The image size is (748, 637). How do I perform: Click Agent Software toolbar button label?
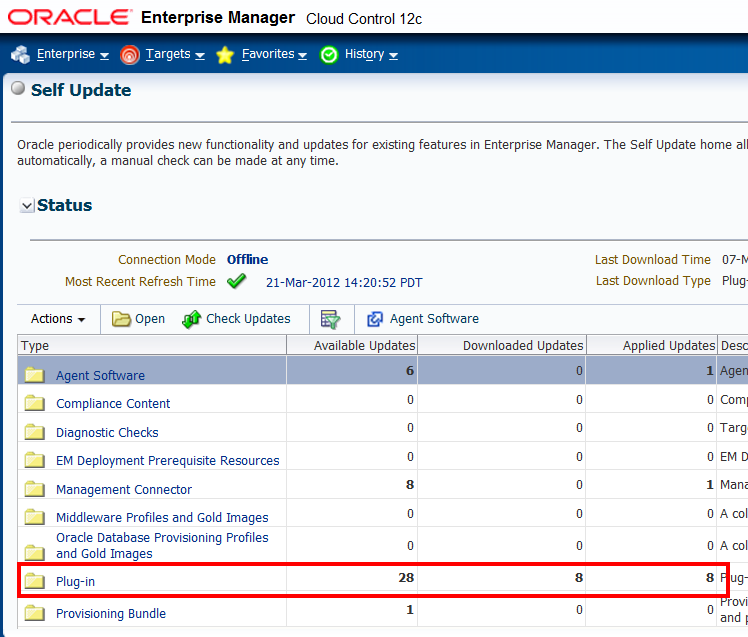[434, 319]
